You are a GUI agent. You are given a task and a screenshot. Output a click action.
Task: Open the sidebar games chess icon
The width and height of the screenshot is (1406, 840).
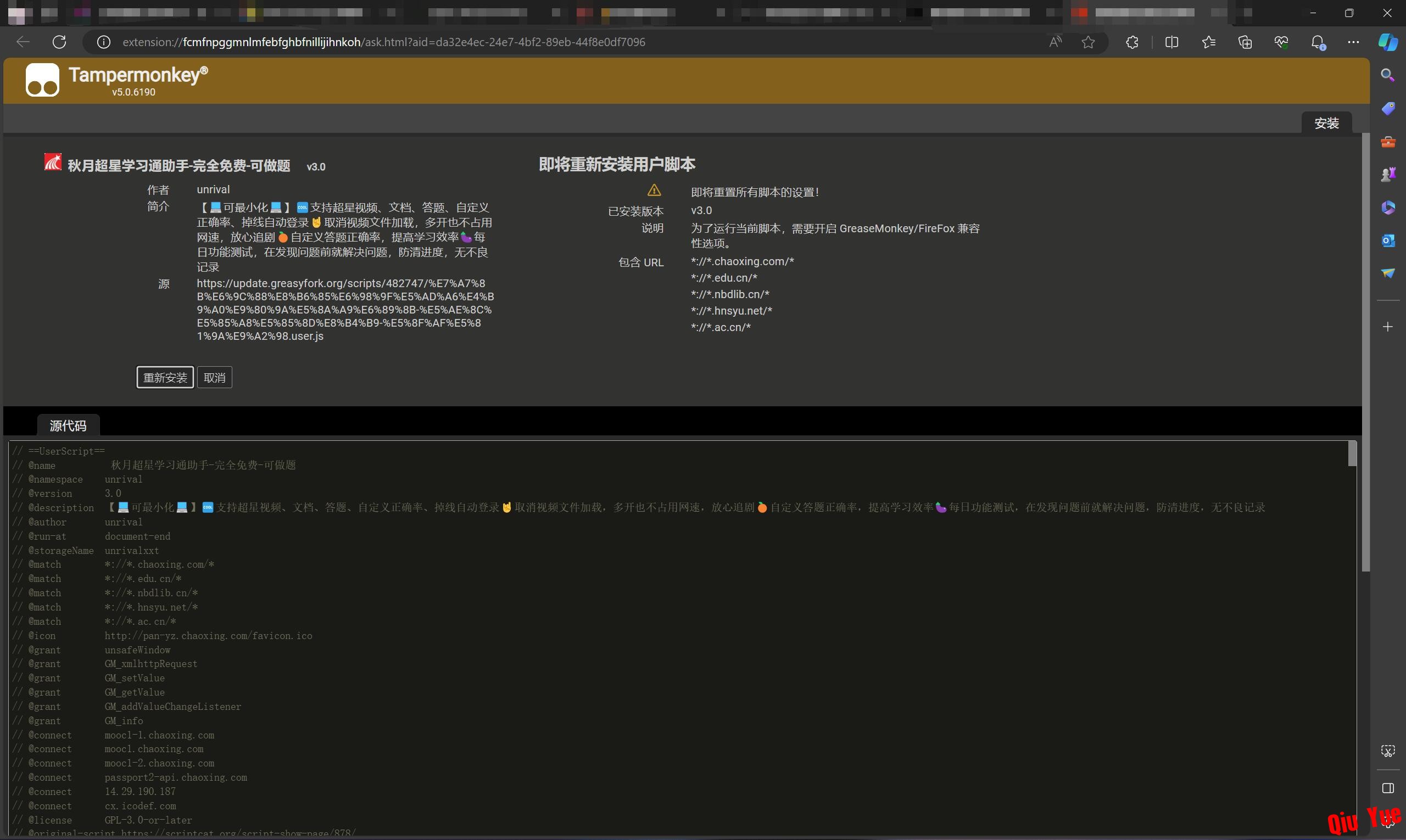[x=1388, y=175]
